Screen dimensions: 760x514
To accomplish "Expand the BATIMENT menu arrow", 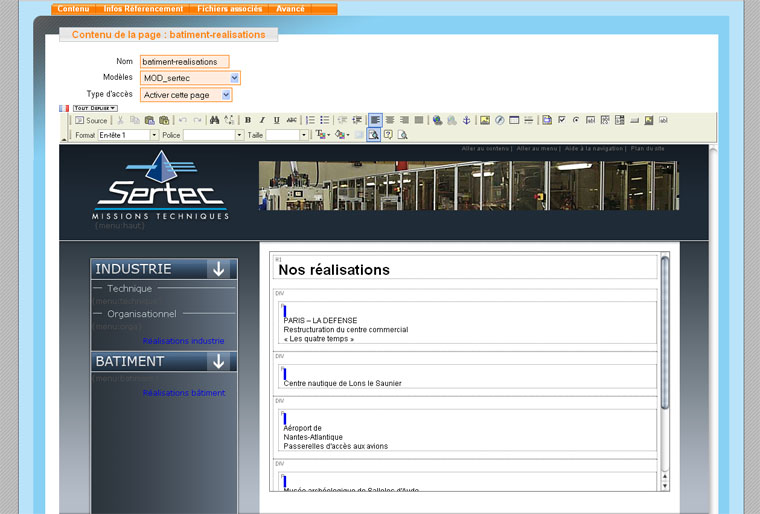I will tap(219, 361).
